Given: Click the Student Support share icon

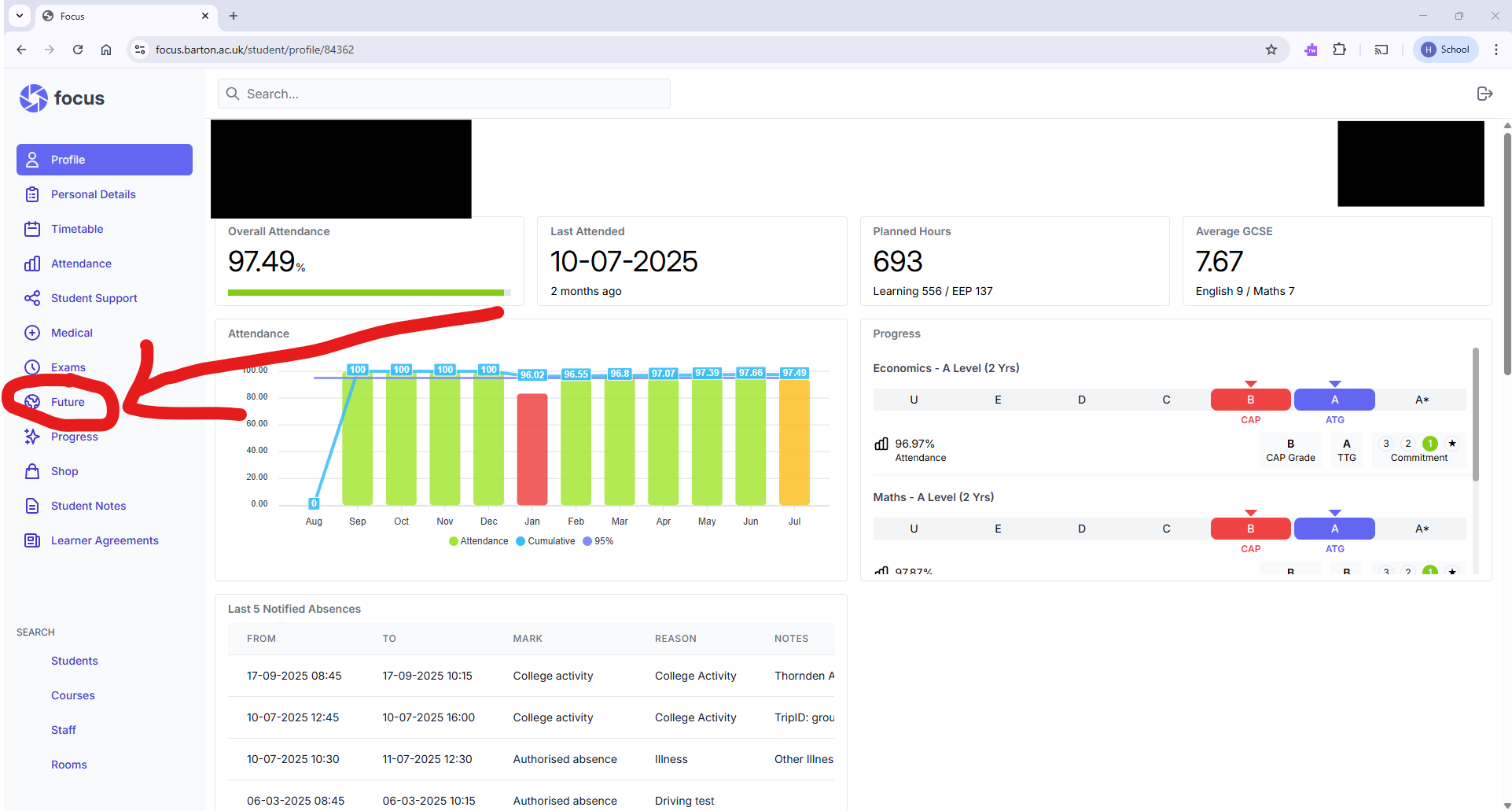Looking at the screenshot, I should tap(32, 298).
